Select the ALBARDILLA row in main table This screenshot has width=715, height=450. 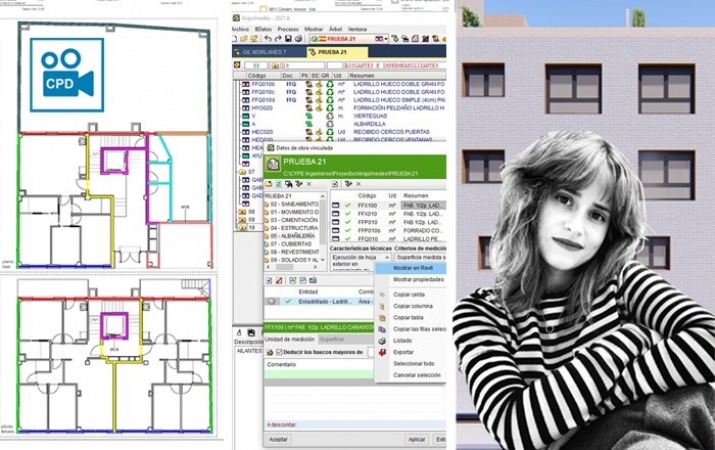(342, 124)
